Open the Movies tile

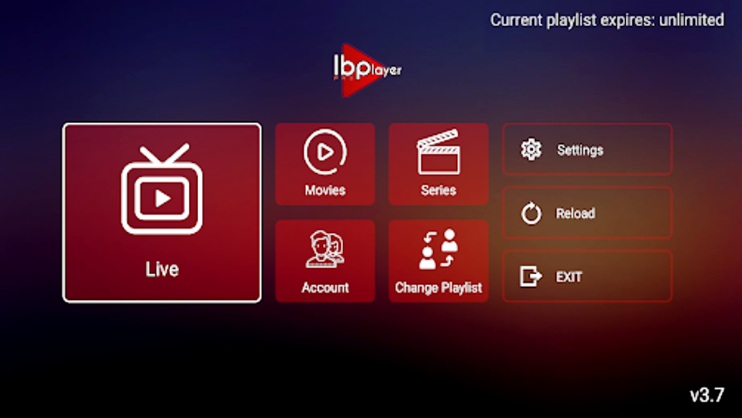(x=325, y=164)
